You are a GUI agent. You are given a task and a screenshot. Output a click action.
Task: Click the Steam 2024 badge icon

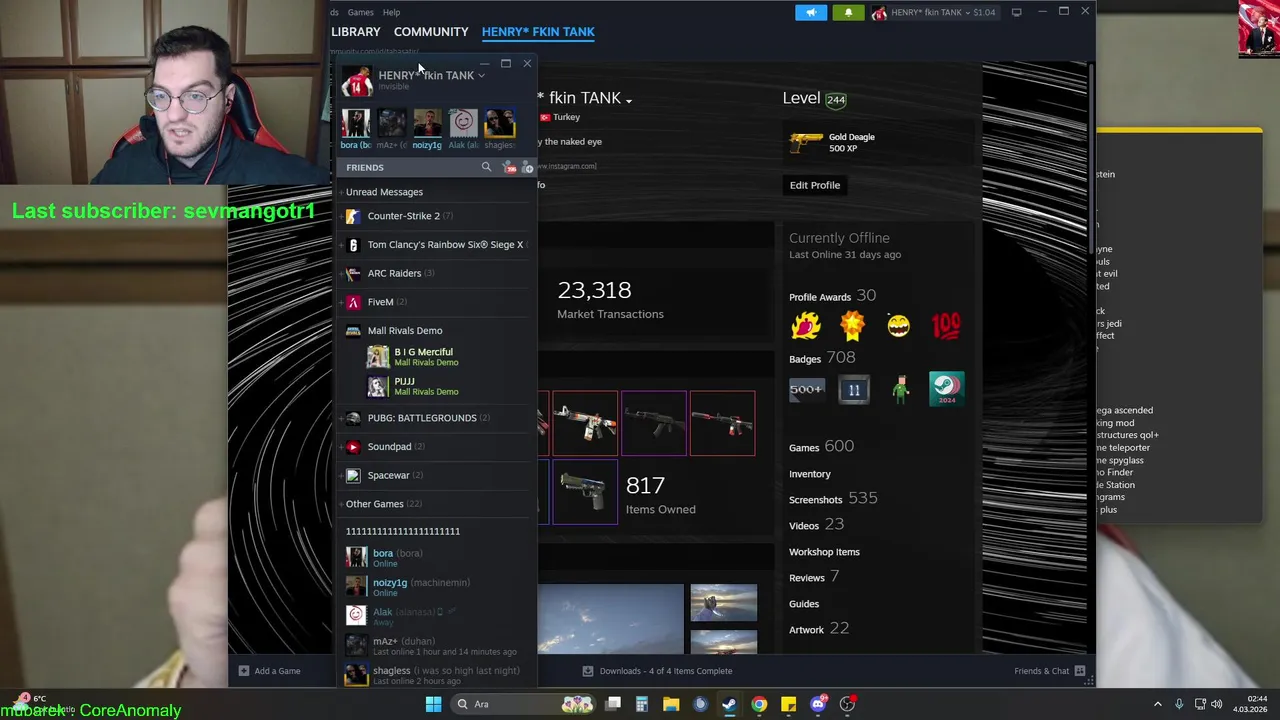[x=947, y=389]
